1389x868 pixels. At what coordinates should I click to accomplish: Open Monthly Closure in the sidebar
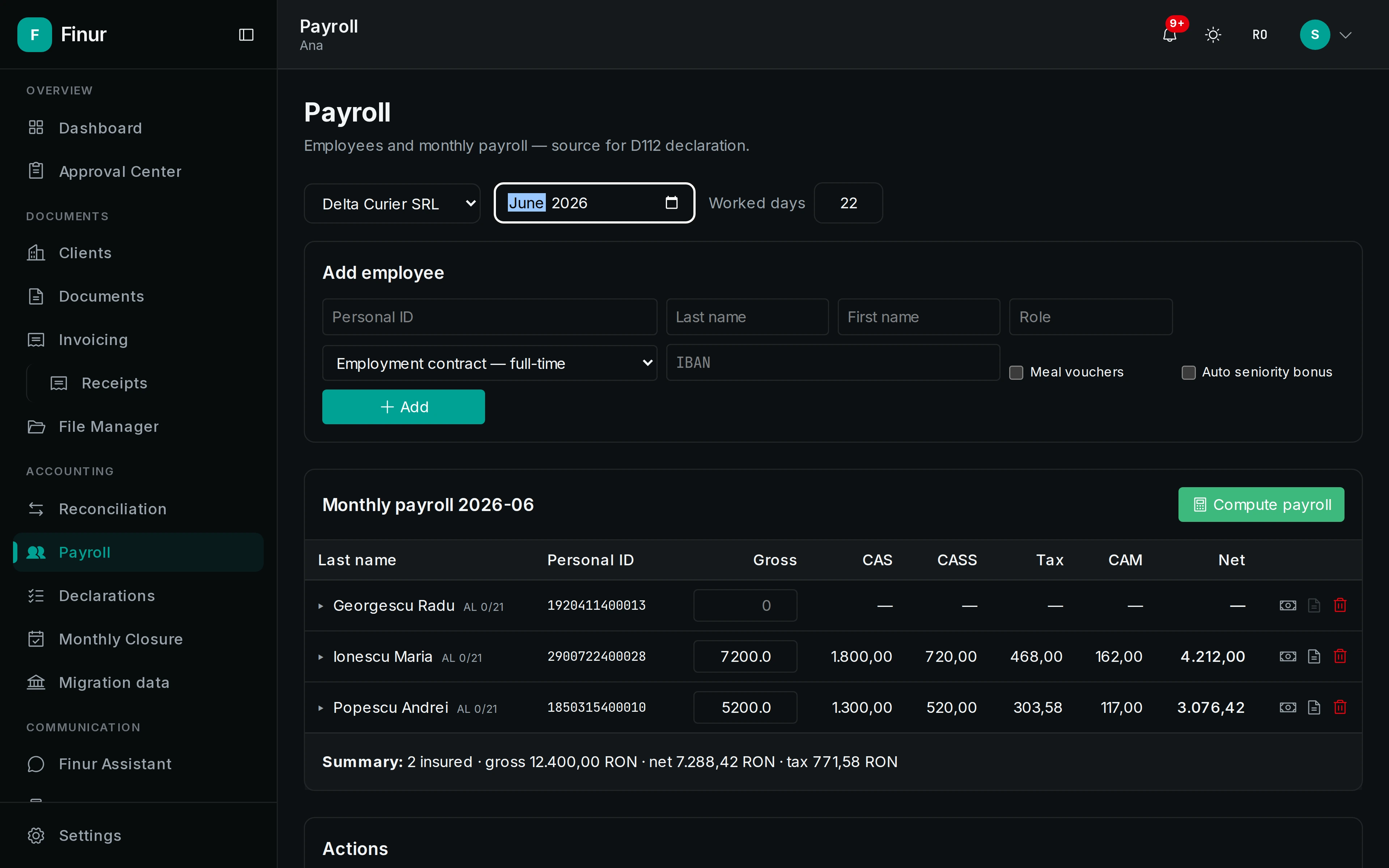tap(138, 639)
